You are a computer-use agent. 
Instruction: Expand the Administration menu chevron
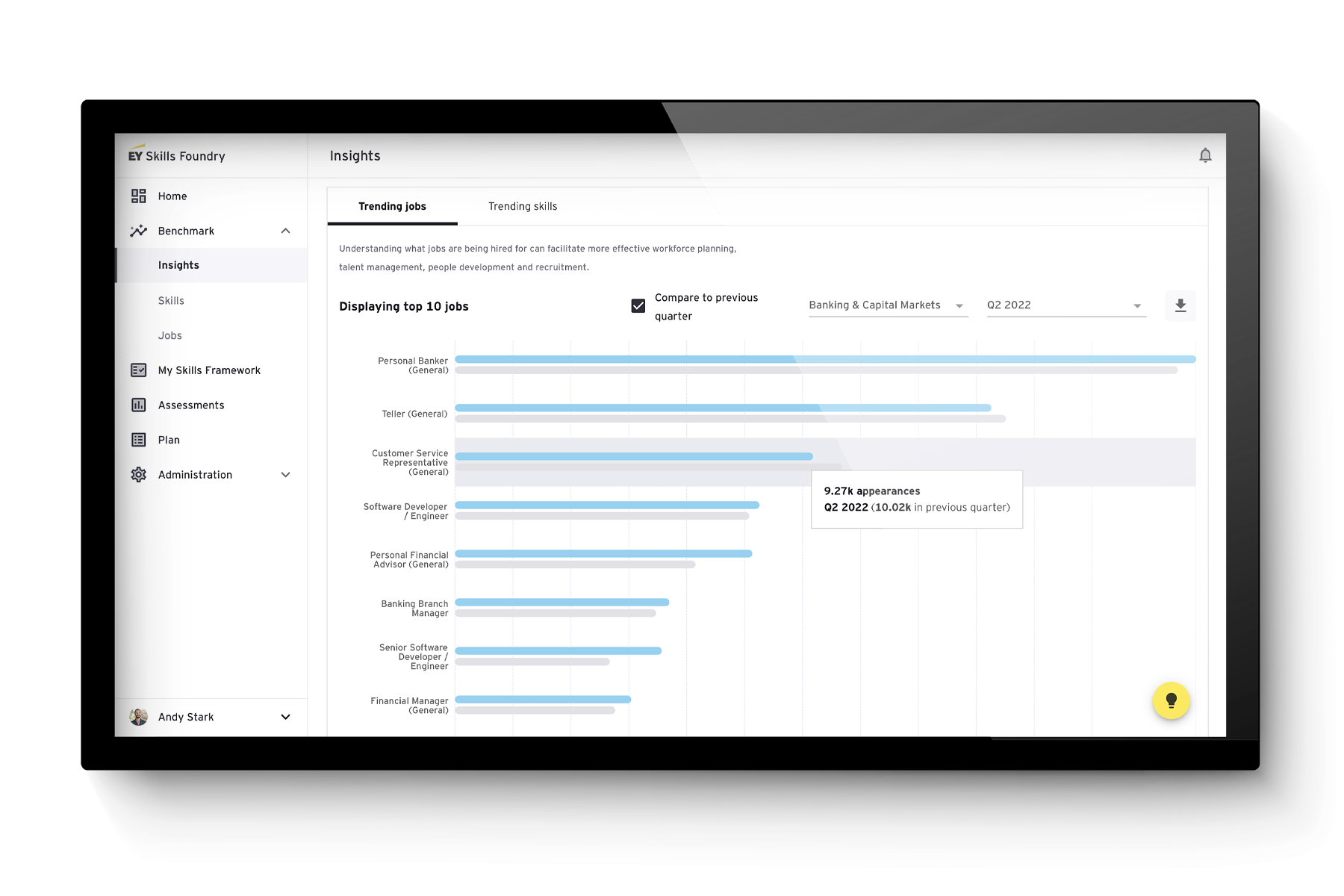[x=285, y=475]
